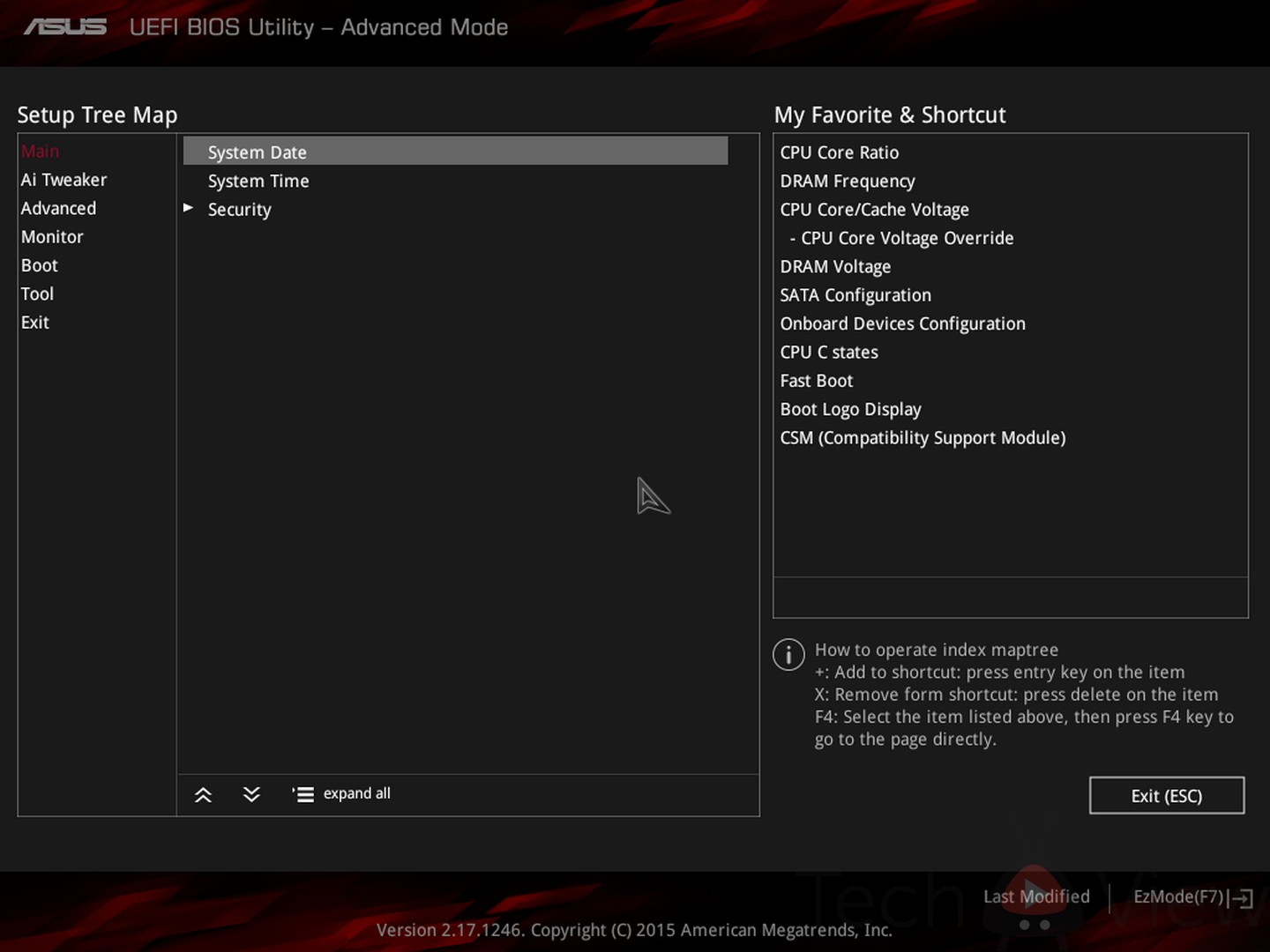Click the Last Modified link
Screen dimensions: 1270x952
[x=1036, y=896]
